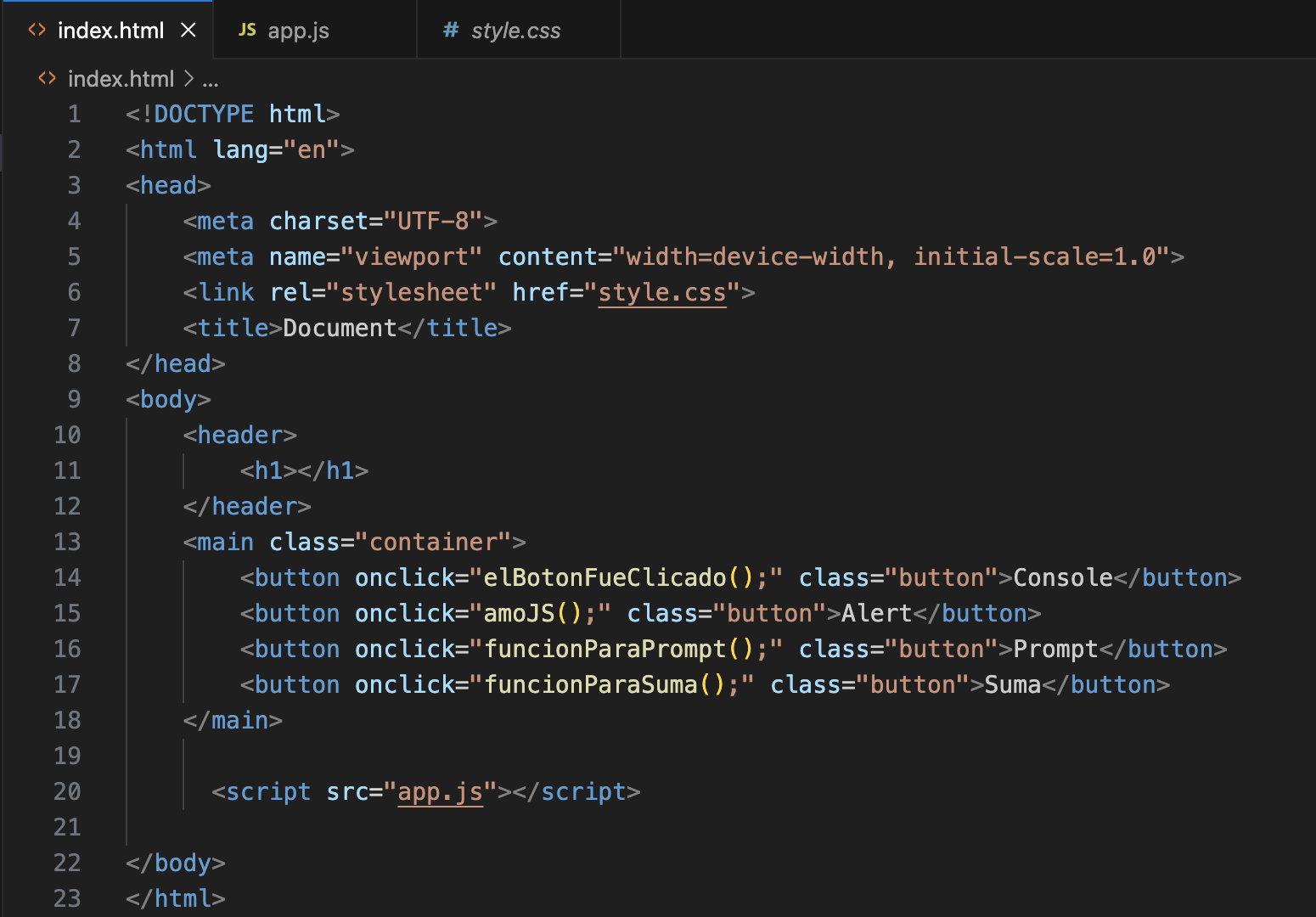
Task: Expand the breadcrumb chevron after index.html
Action: [188, 79]
